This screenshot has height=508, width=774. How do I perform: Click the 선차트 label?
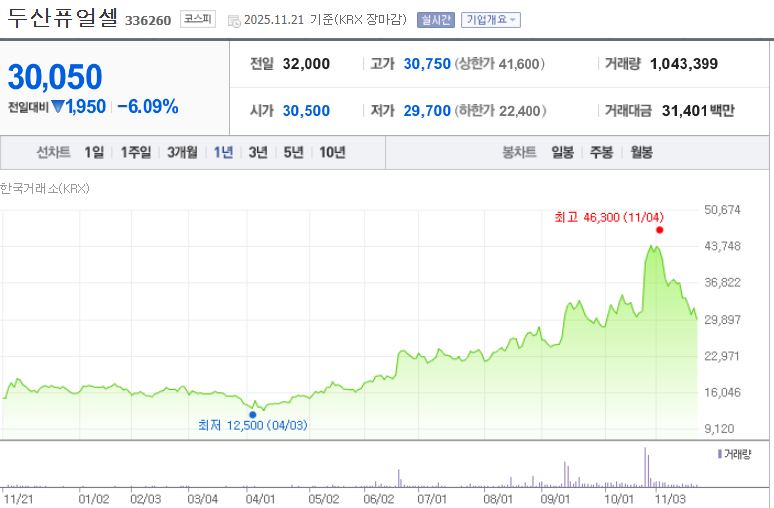[x=53, y=153]
